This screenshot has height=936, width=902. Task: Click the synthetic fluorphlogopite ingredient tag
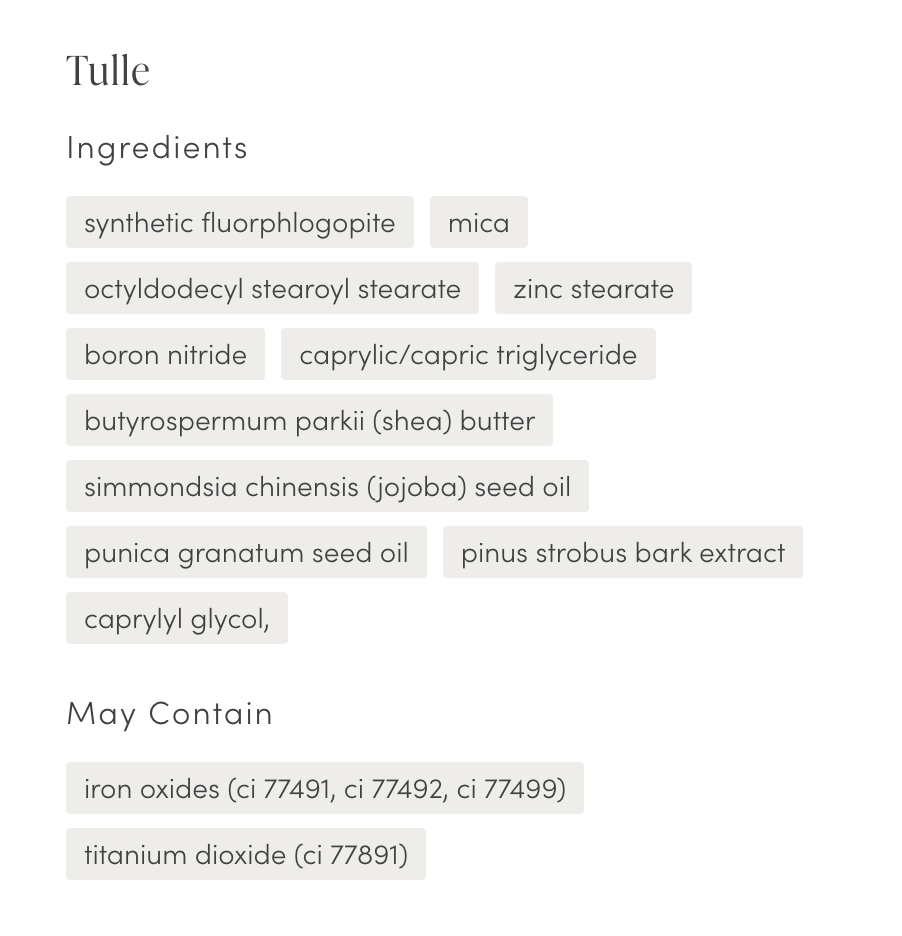click(x=239, y=222)
